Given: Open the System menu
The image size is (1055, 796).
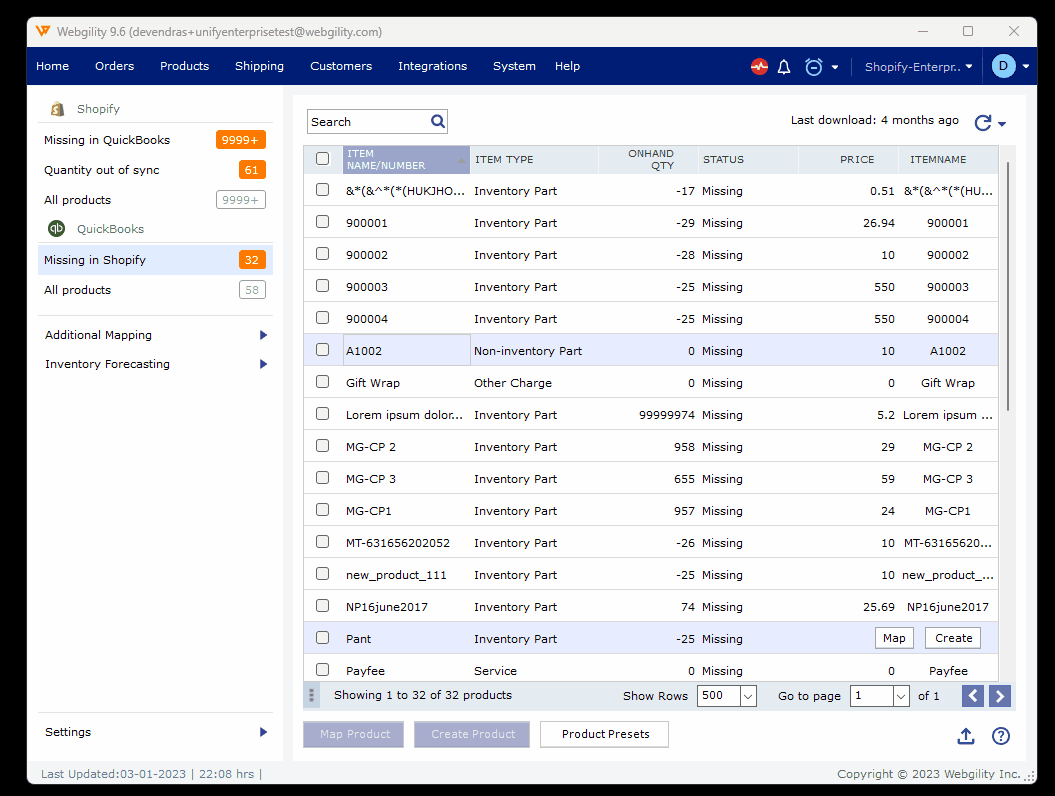Looking at the screenshot, I should pyautogui.click(x=514, y=66).
